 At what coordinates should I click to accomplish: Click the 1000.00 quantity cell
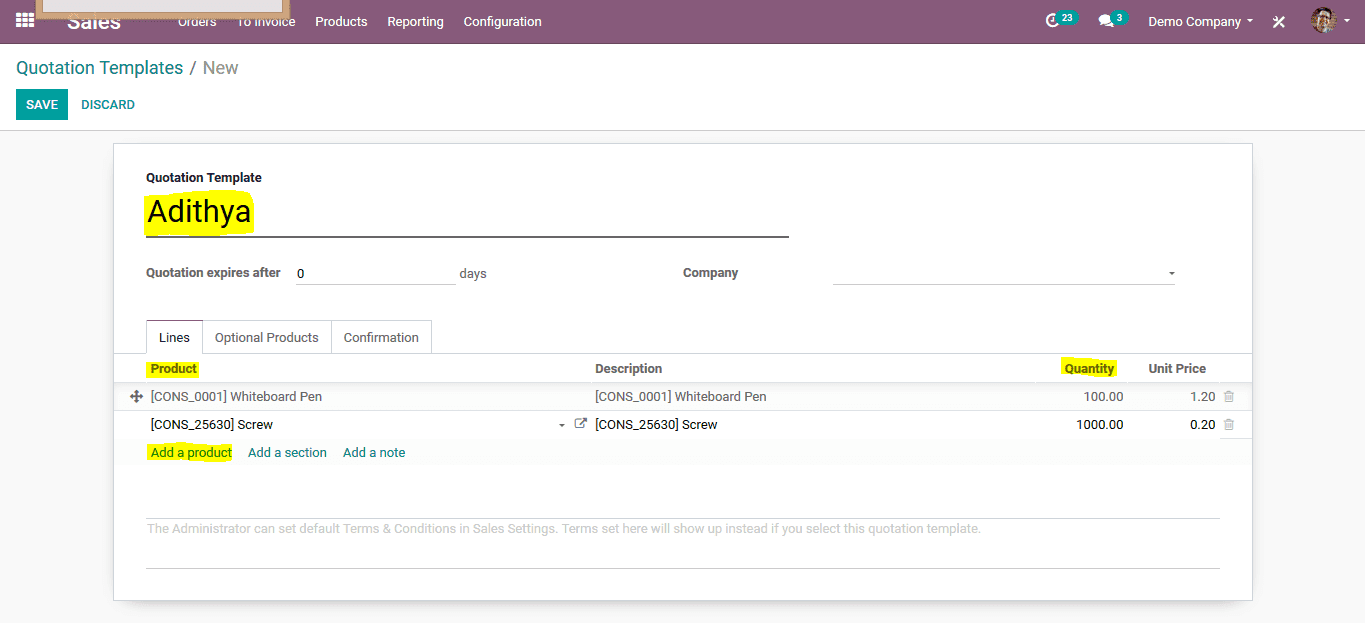1081,425
